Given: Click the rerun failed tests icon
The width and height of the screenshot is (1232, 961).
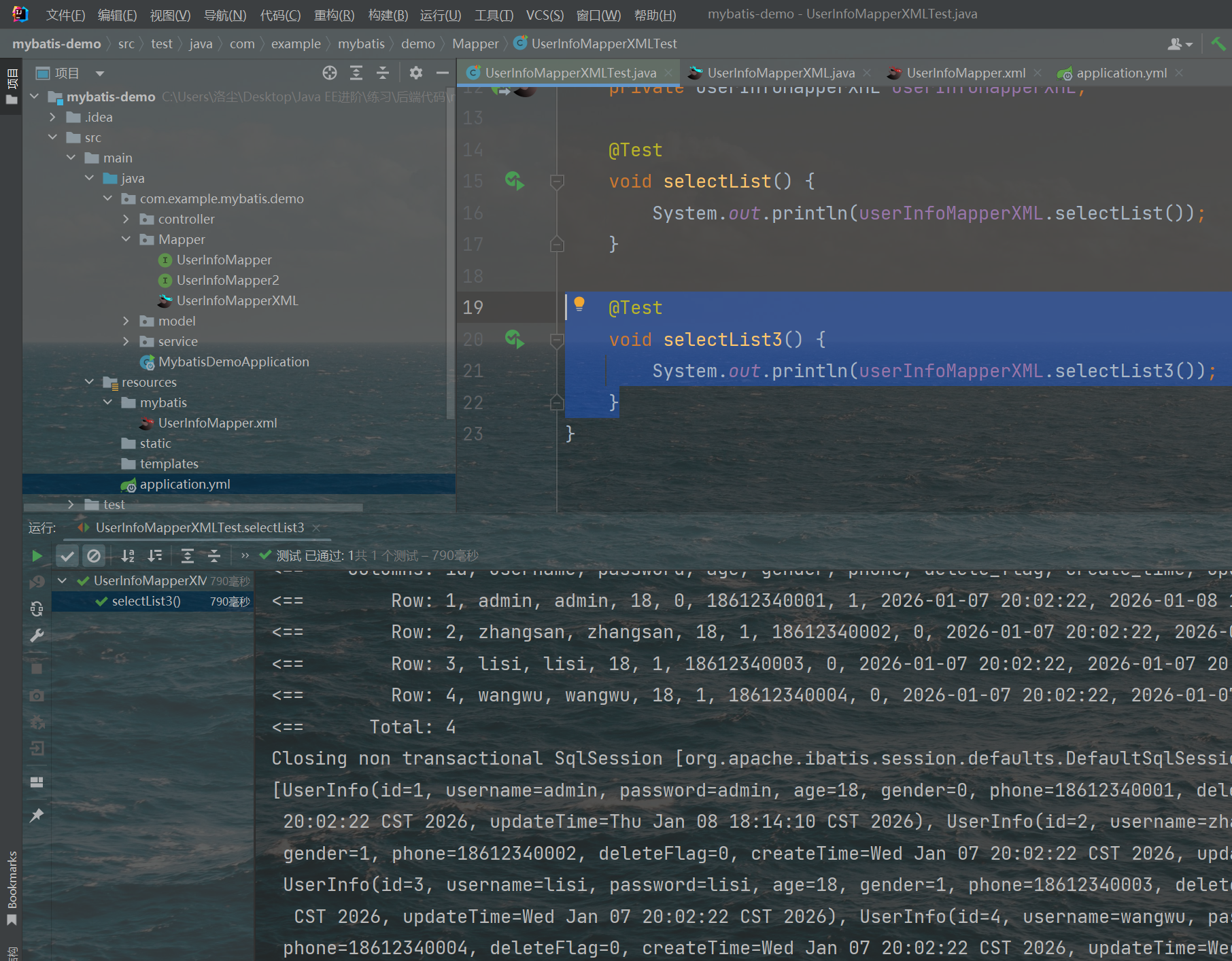Looking at the screenshot, I should click(x=37, y=582).
